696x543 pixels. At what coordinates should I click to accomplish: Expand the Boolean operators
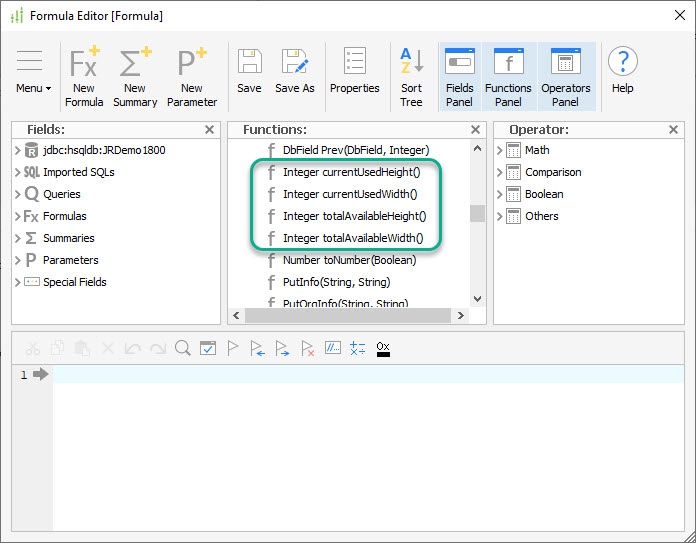tap(500, 194)
